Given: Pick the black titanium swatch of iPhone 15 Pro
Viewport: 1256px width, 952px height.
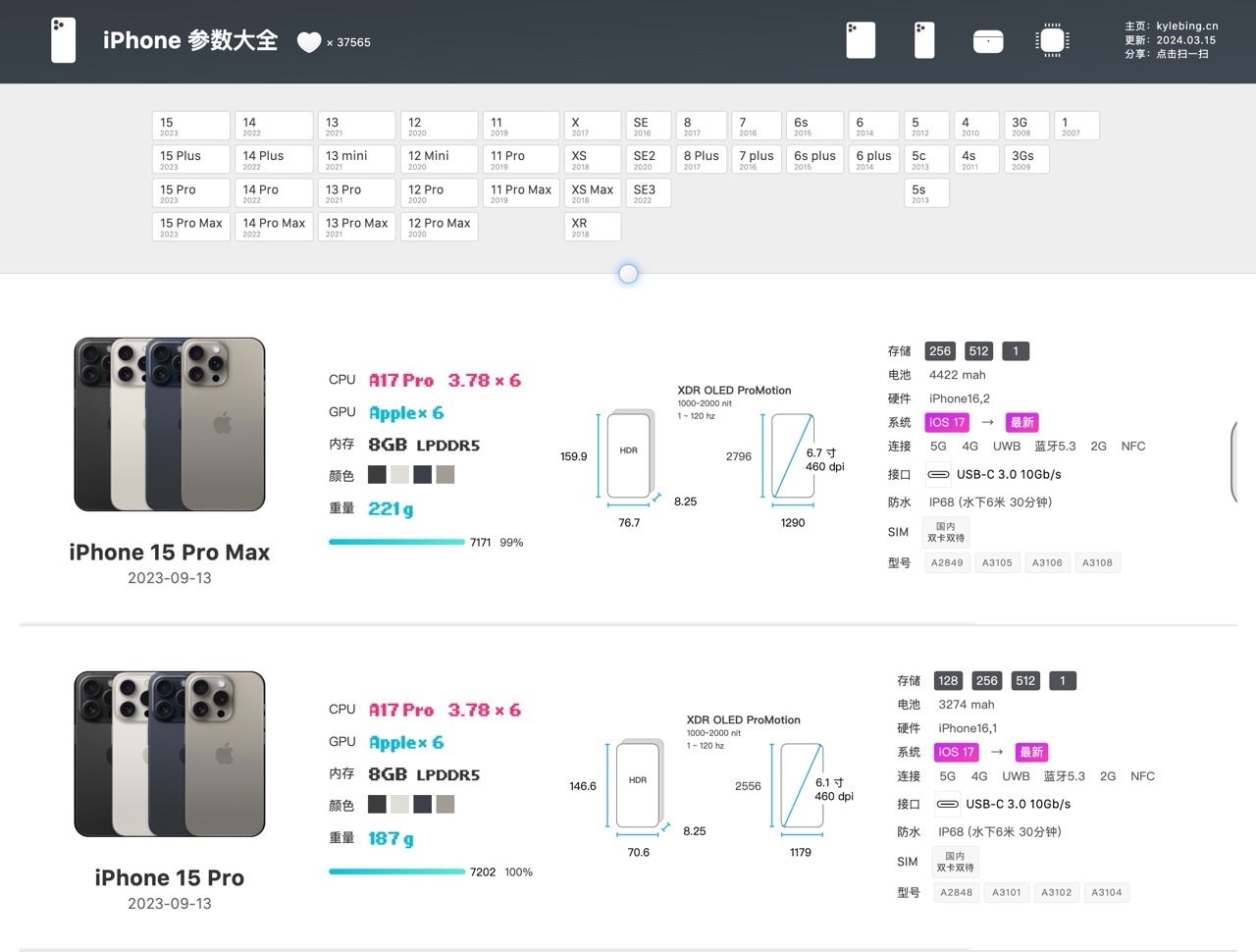Looking at the screenshot, I should [x=377, y=805].
